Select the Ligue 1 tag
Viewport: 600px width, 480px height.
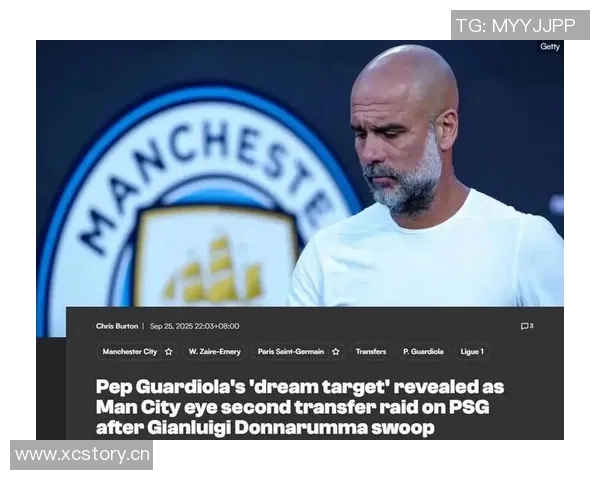[472, 352]
